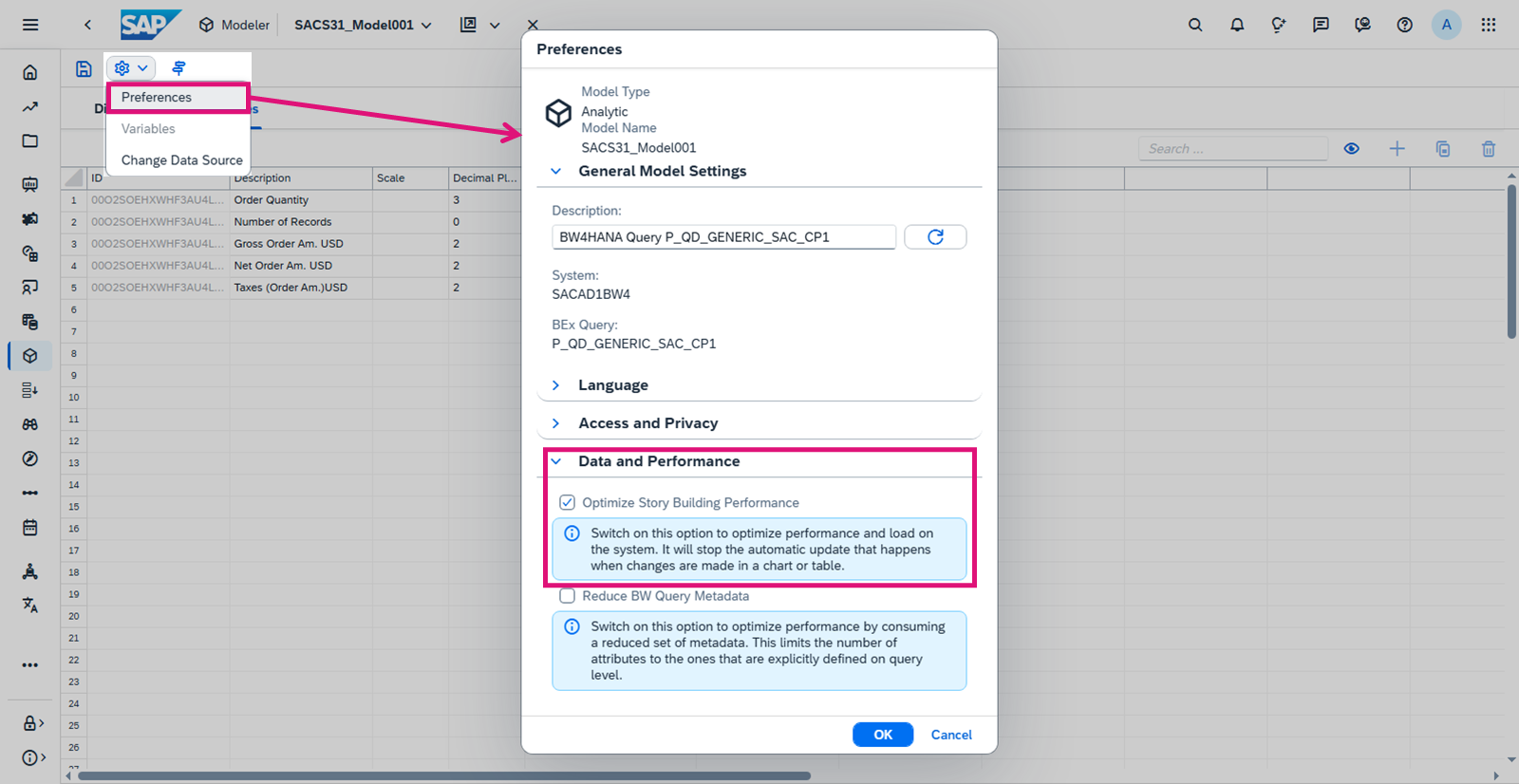Image resolution: width=1519 pixels, height=784 pixels.
Task: Open search in the top bar
Action: (1195, 25)
